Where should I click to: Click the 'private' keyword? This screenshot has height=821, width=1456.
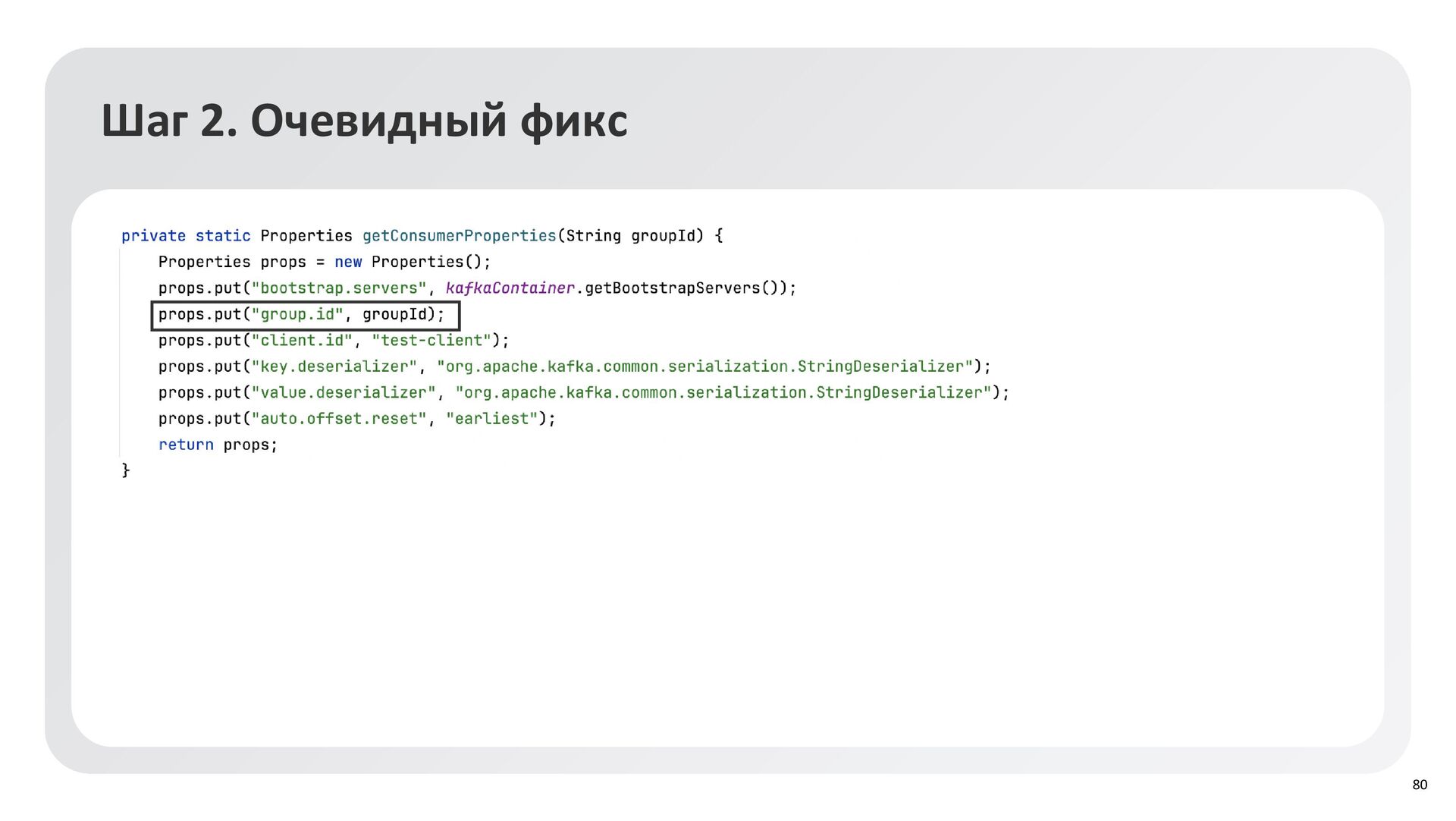point(153,236)
